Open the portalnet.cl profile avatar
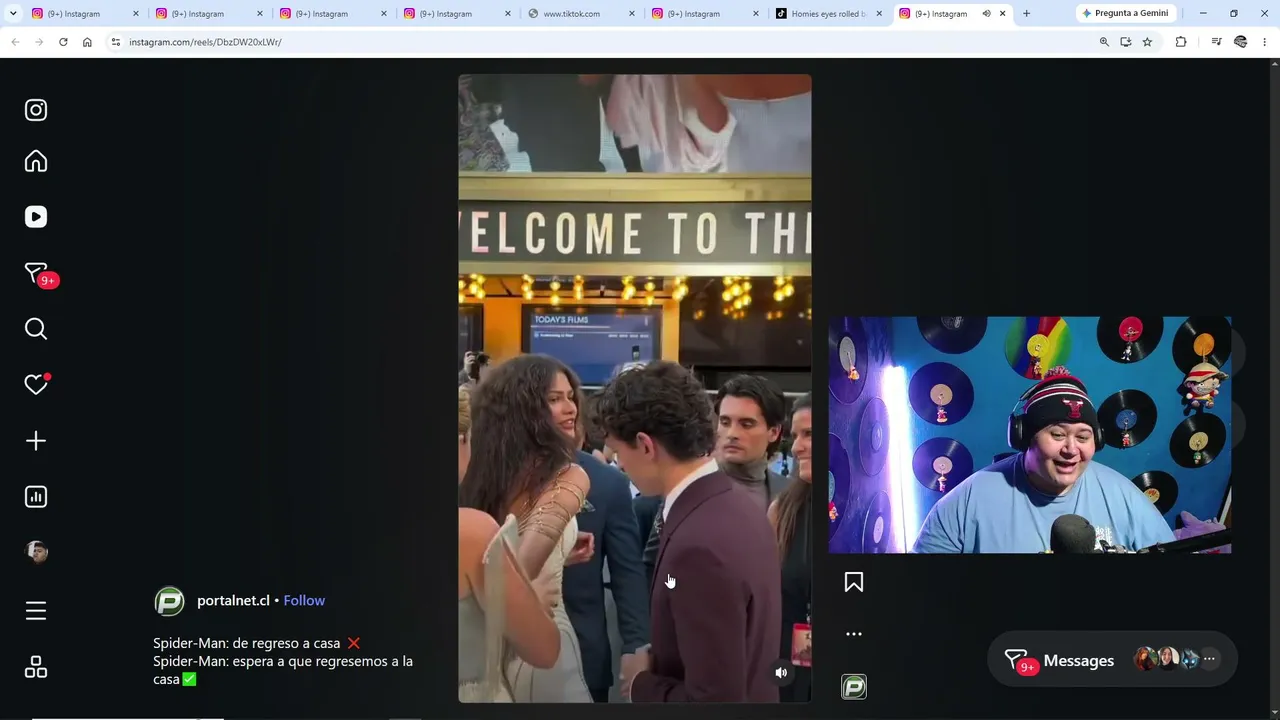Screen dimensions: 1280x720 pos(169,601)
